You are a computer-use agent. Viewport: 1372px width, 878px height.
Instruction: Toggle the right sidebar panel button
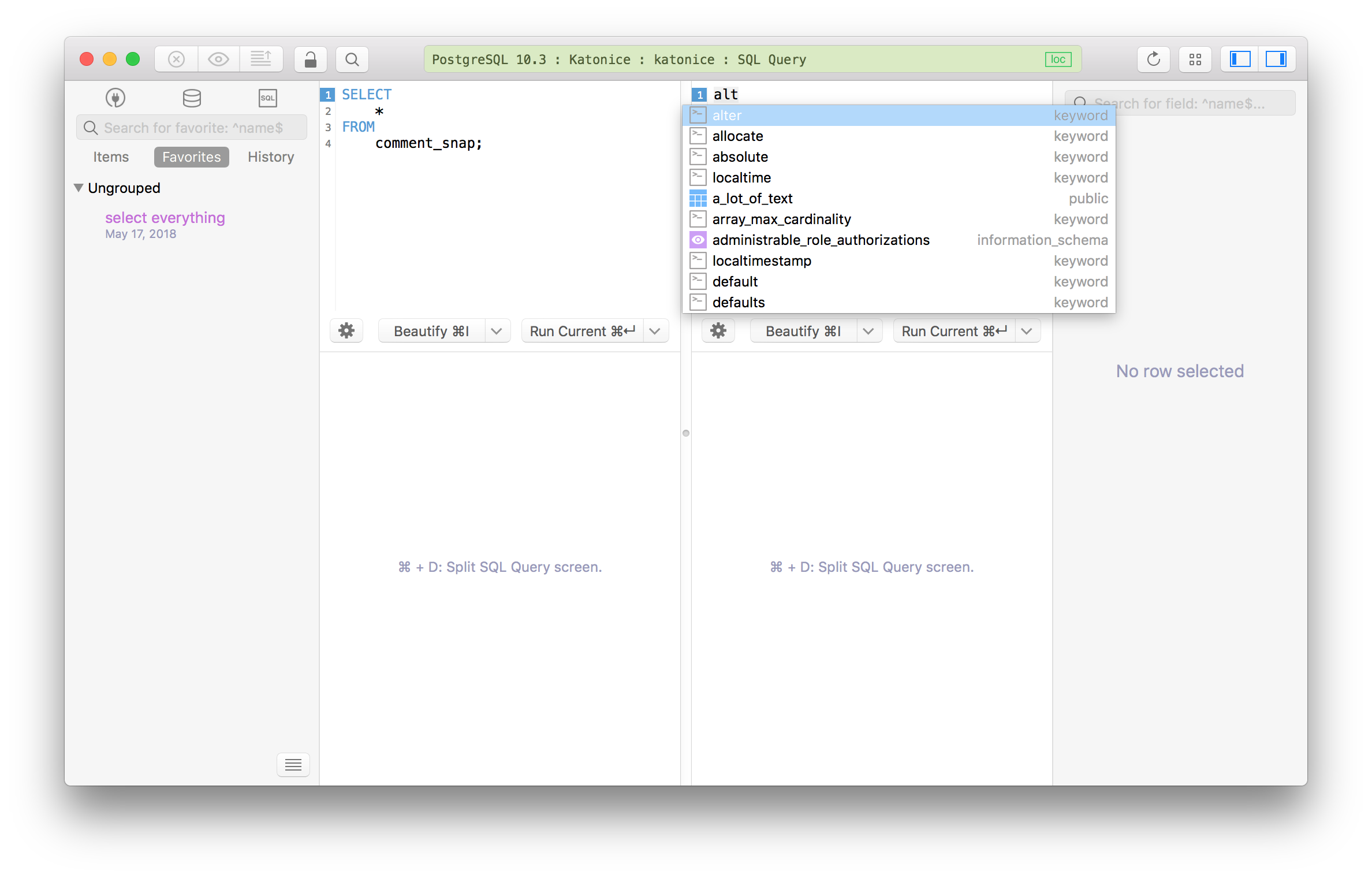(x=1276, y=59)
